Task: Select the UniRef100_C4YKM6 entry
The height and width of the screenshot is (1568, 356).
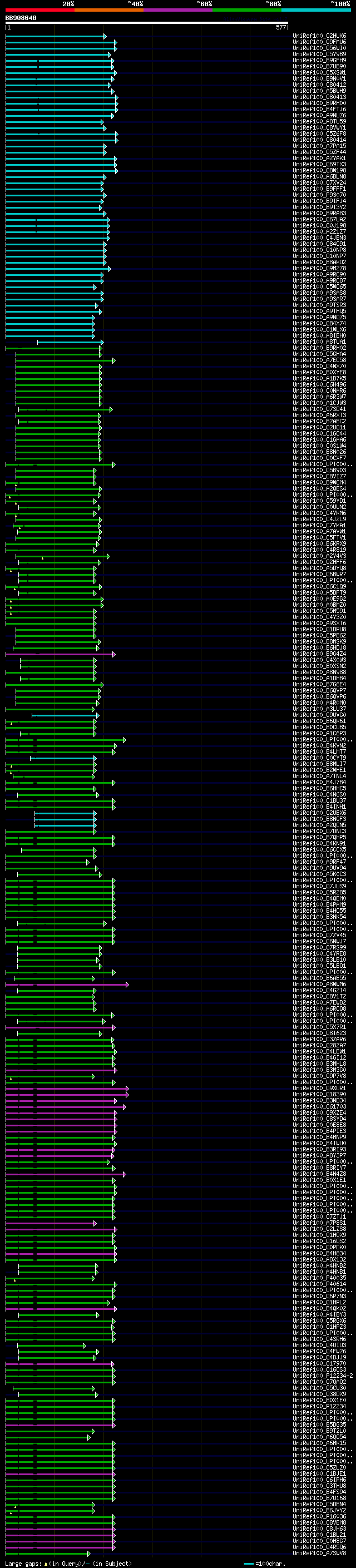Action: pyautogui.click(x=319, y=513)
